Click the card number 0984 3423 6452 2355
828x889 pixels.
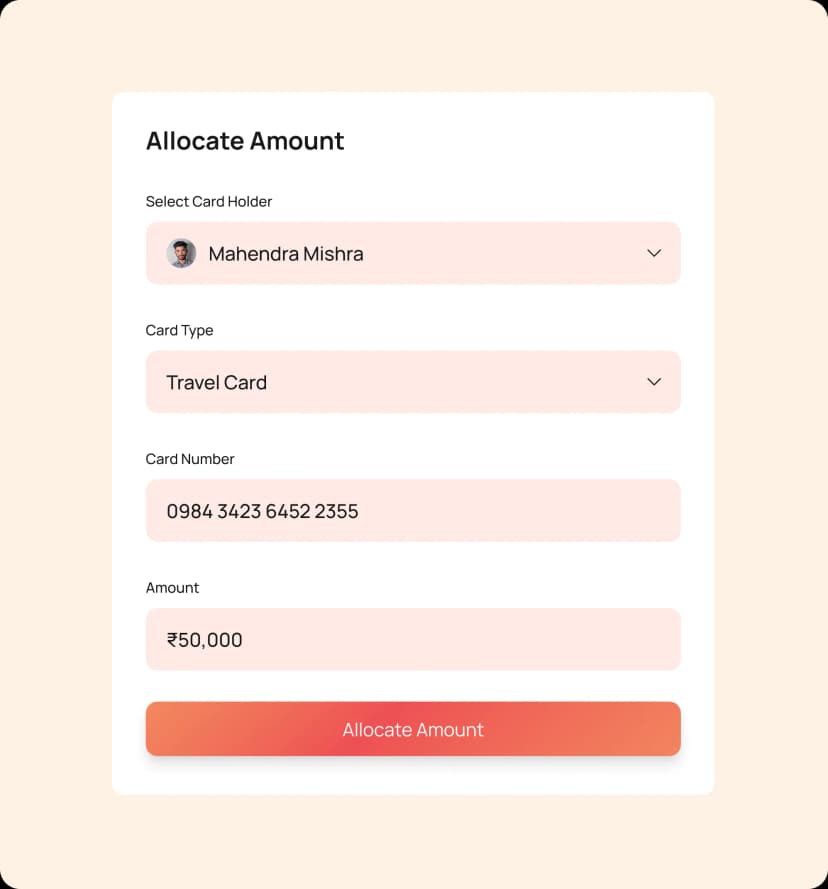click(x=262, y=511)
